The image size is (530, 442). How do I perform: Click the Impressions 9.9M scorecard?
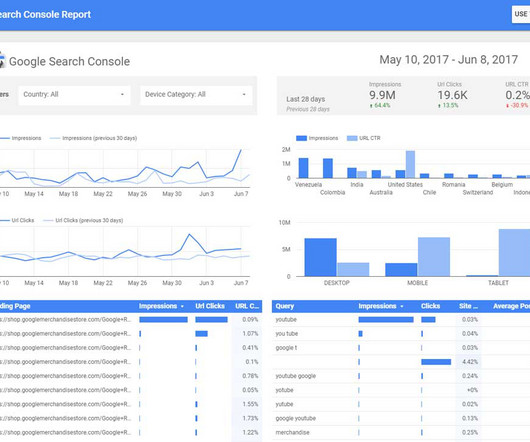coord(385,95)
